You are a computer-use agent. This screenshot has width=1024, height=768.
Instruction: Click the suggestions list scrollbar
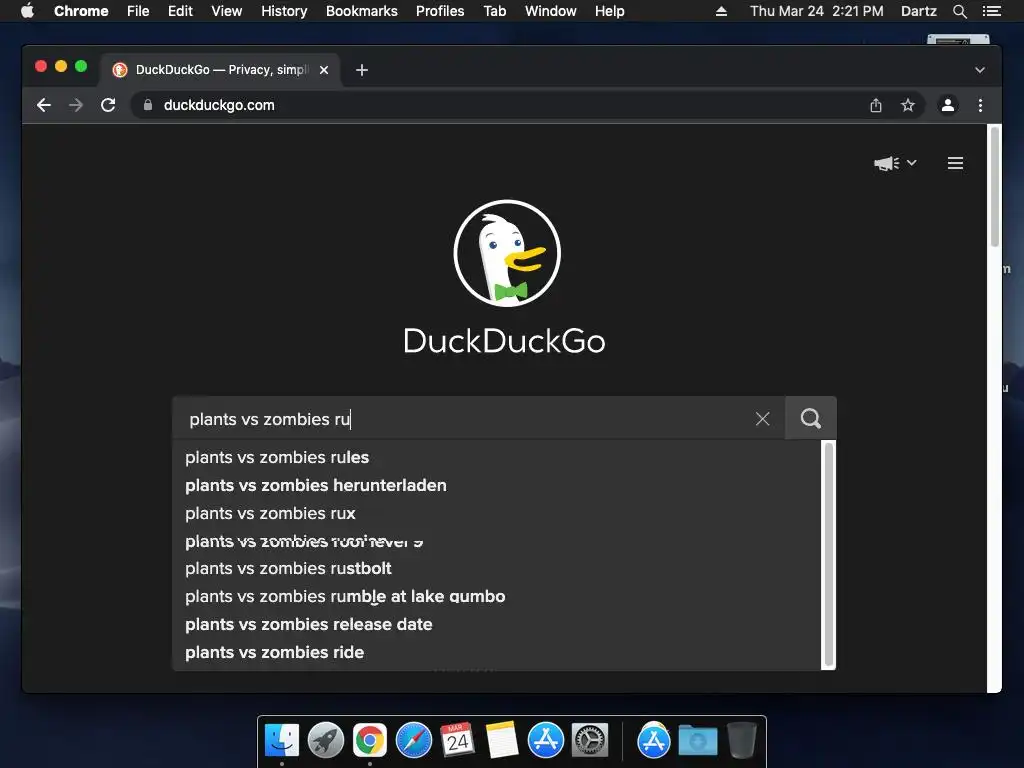pyautogui.click(x=829, y=554)
